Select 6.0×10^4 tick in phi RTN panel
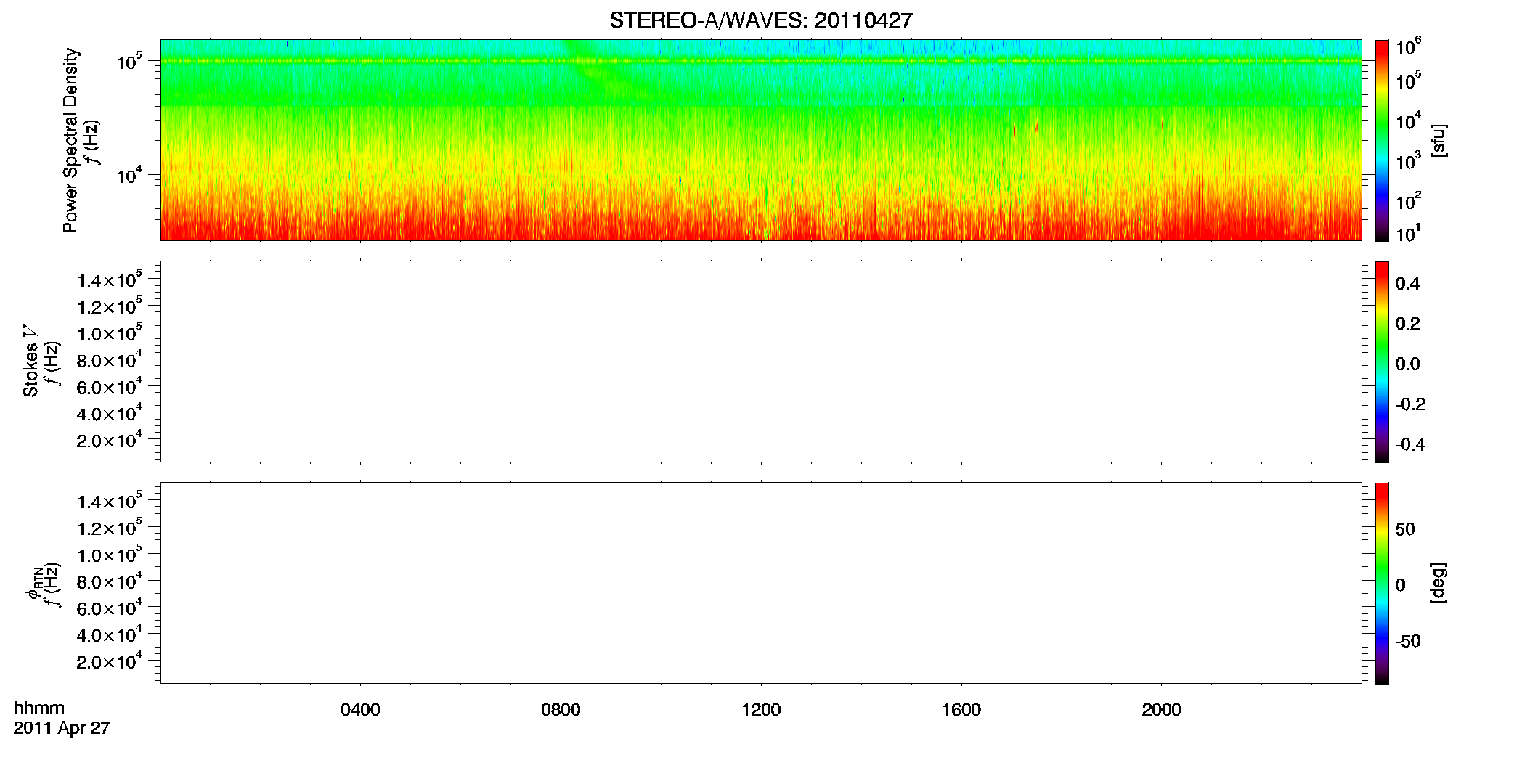Viewport: 1522px width, 784px height. pos(109,608)
